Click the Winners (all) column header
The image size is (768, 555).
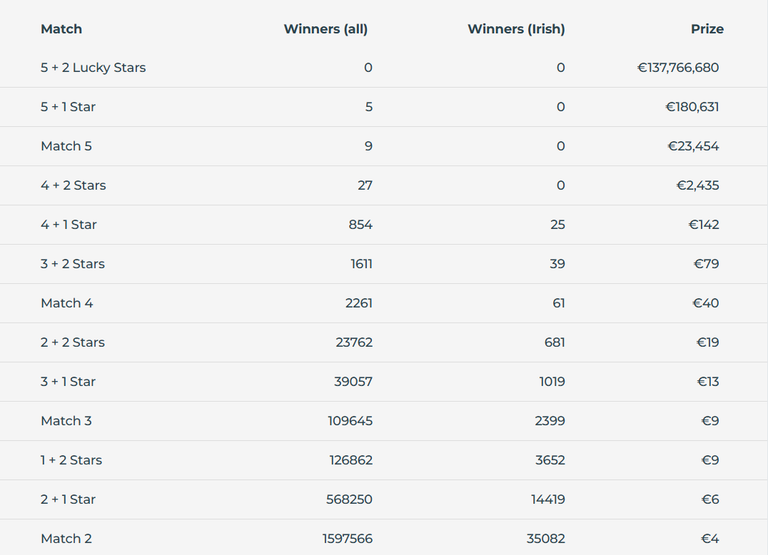(x=326, y=29)
